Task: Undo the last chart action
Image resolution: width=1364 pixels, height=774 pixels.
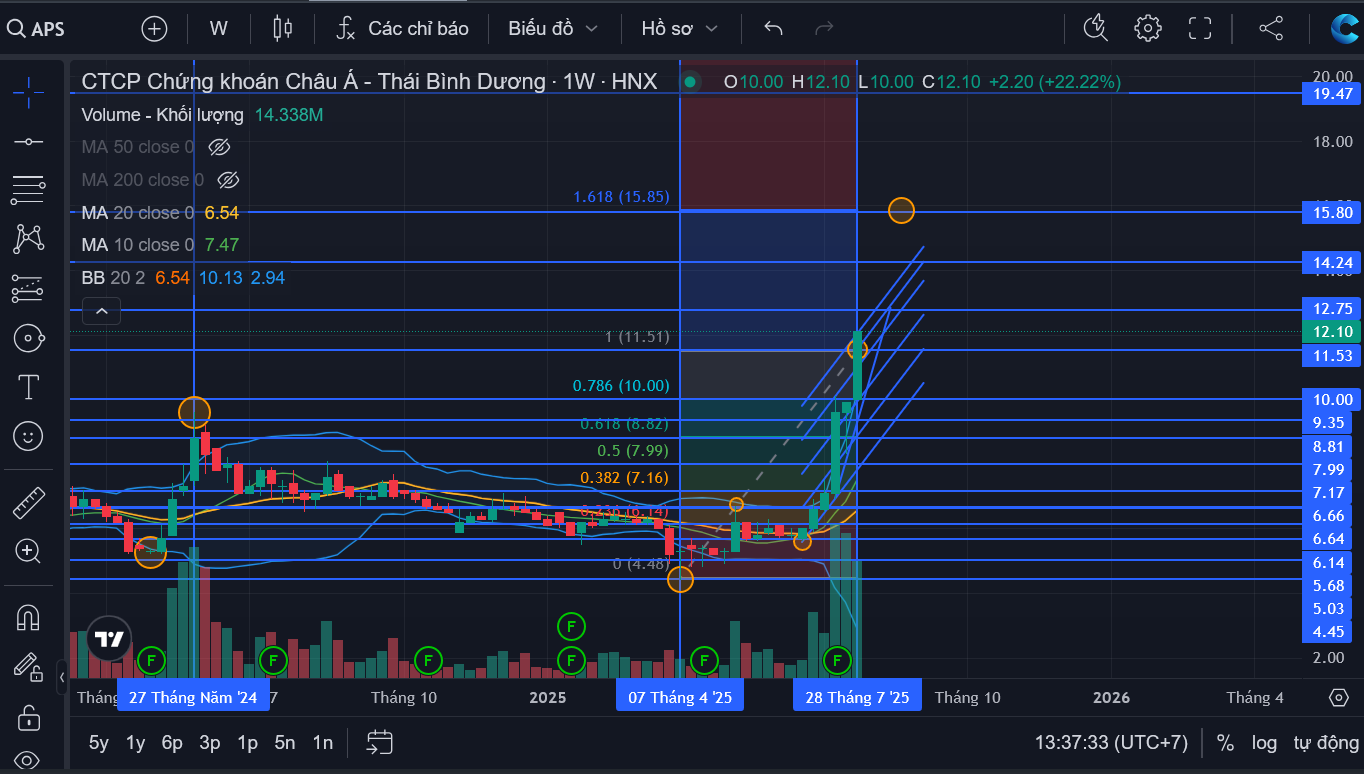Action: (773, 28)
